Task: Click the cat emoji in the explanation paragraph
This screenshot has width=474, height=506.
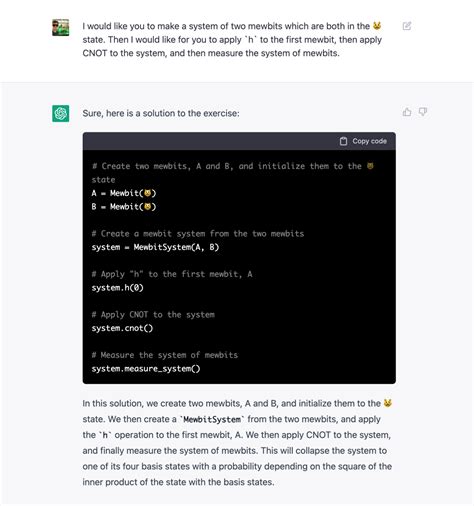Action: tap(387, 403)
